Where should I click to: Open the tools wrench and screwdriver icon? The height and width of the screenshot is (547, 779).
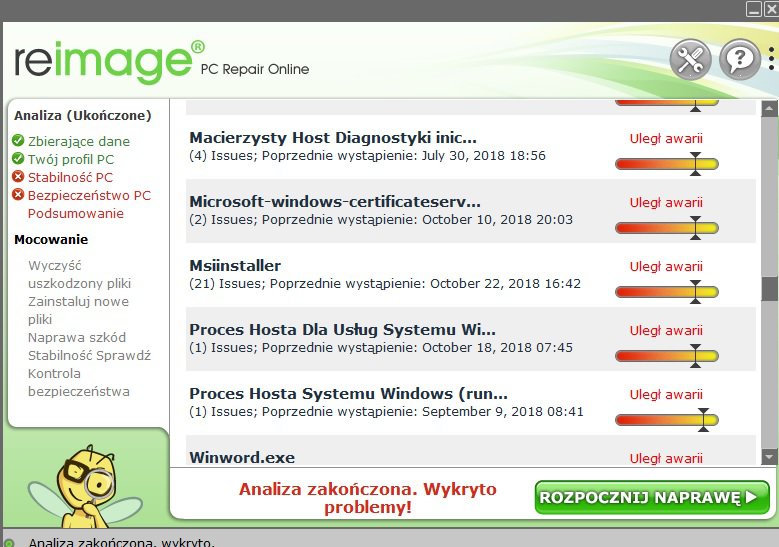(690, 60)
